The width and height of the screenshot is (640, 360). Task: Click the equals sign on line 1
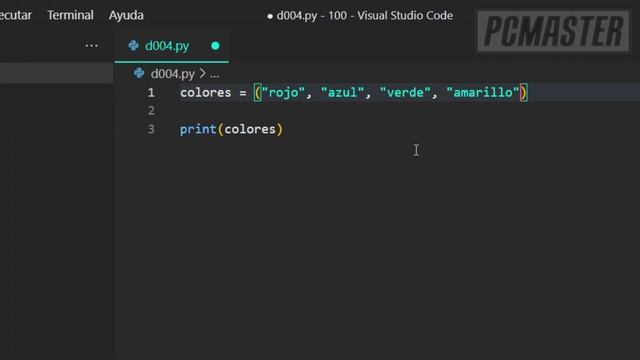[243, 93]
